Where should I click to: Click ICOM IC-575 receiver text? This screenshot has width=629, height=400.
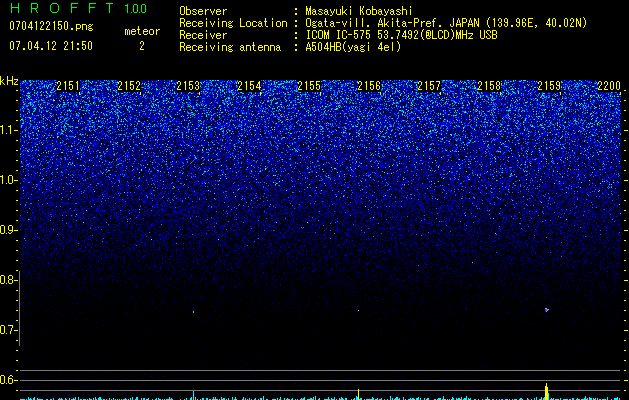click(x=401, y=35)
